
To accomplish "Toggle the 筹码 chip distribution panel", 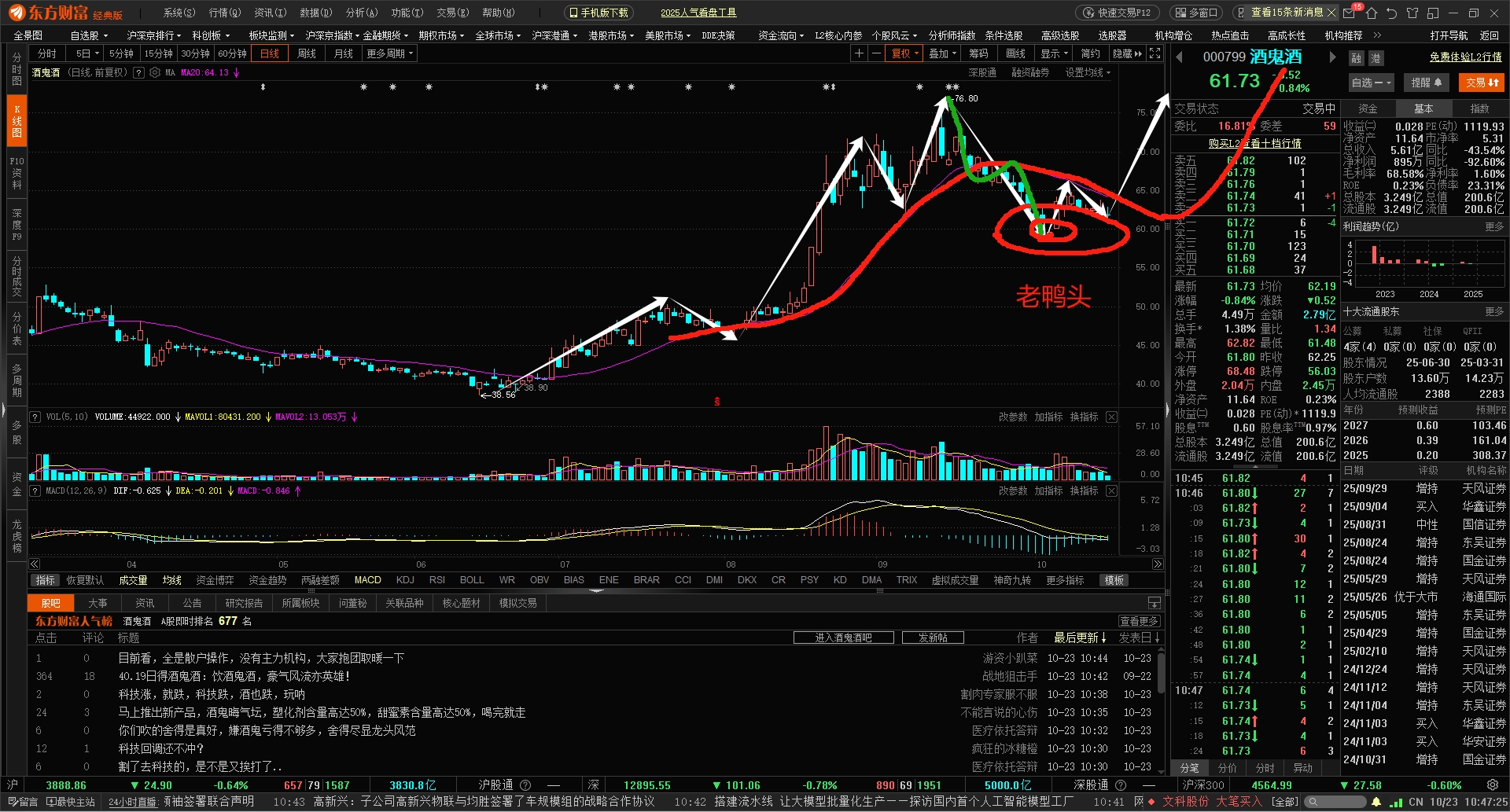I will click(x=978, y=53).
